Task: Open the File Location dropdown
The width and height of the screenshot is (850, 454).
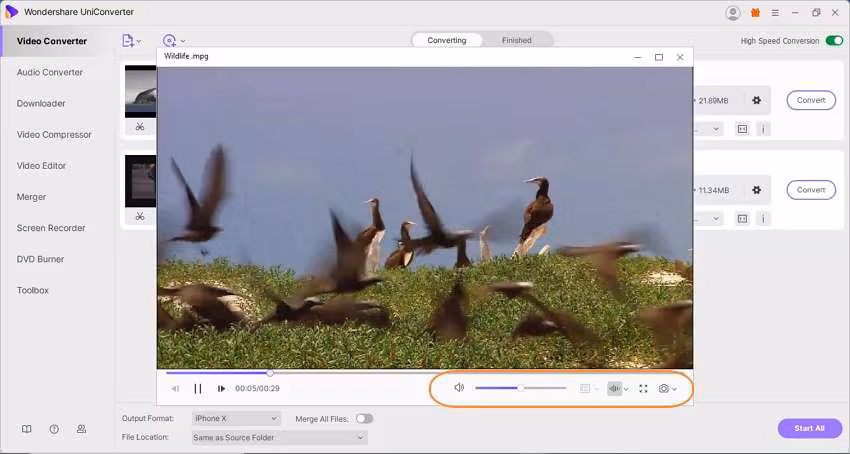Action: [x=279, y=437]
